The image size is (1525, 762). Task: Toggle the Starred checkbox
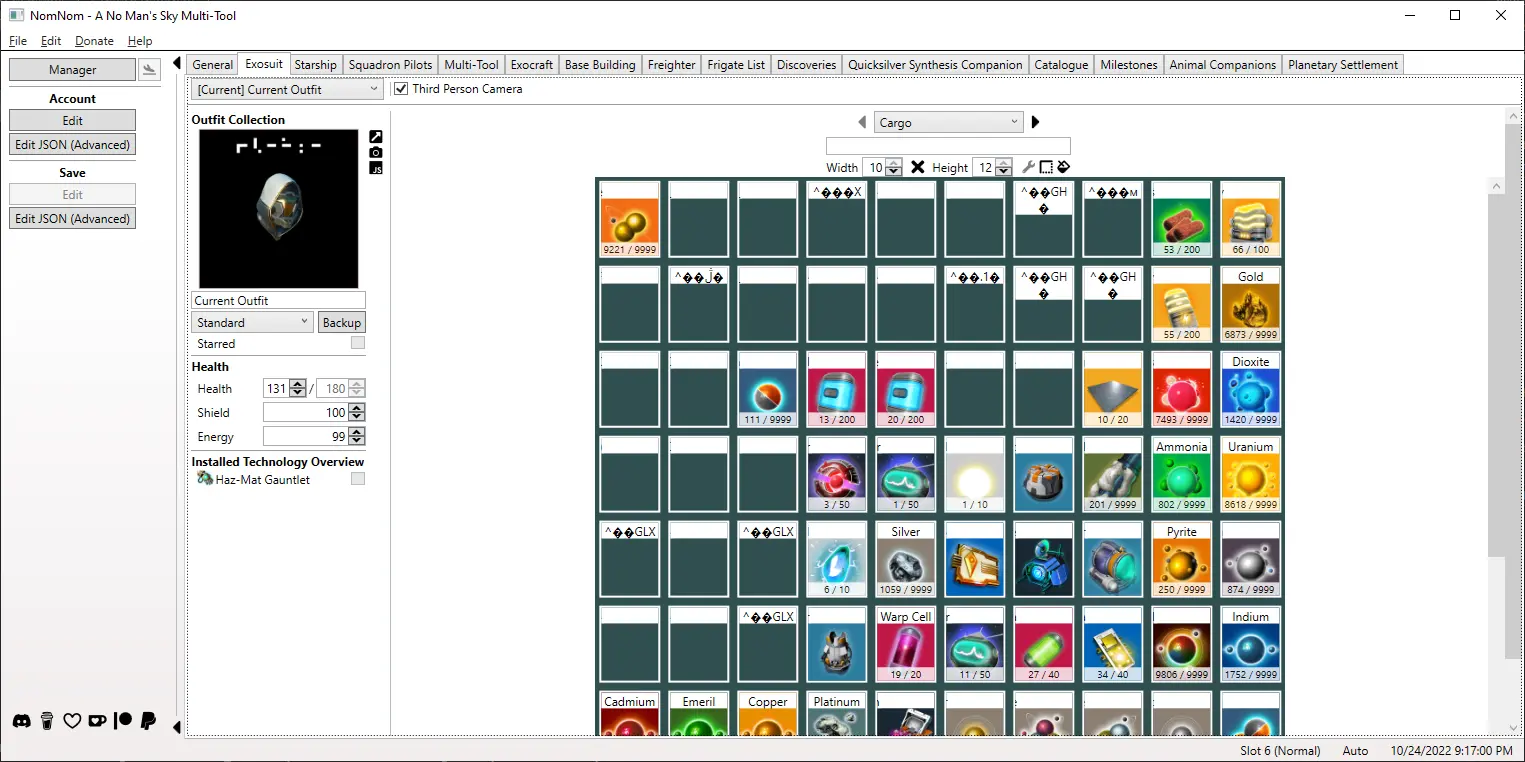pyautogui.click(x=357, y=343)
